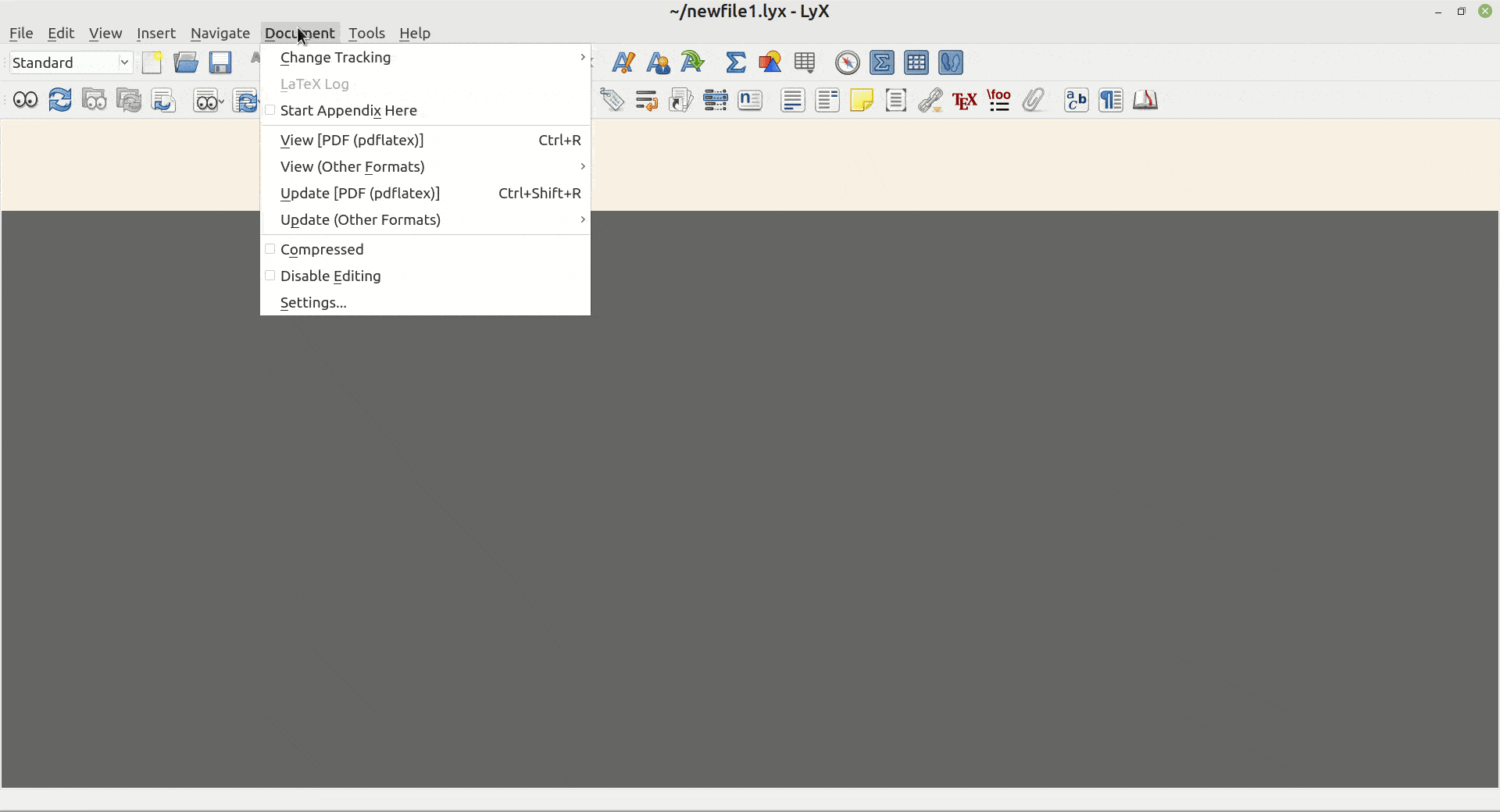Open document Settings from the Document menu
The height and width of the screenshot is (812, 1500).
click(312, 302)
